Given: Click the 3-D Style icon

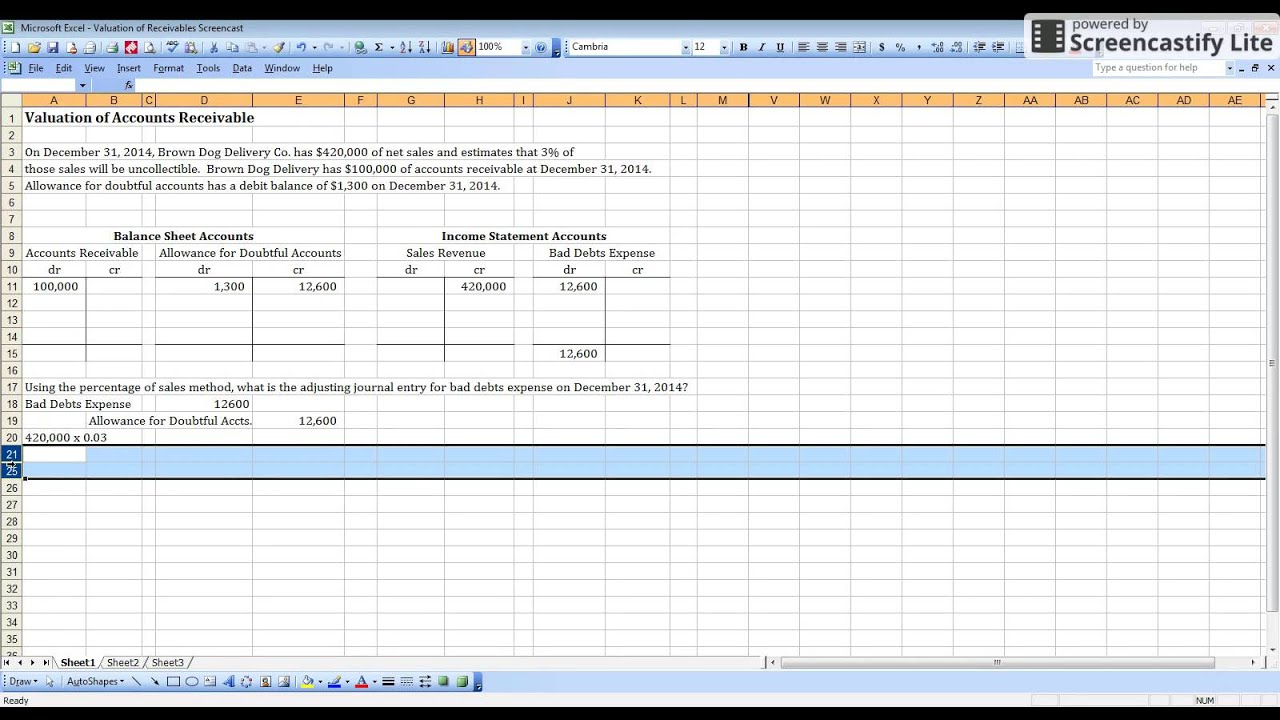Looking at the screenshot, I should coord(462,682).
